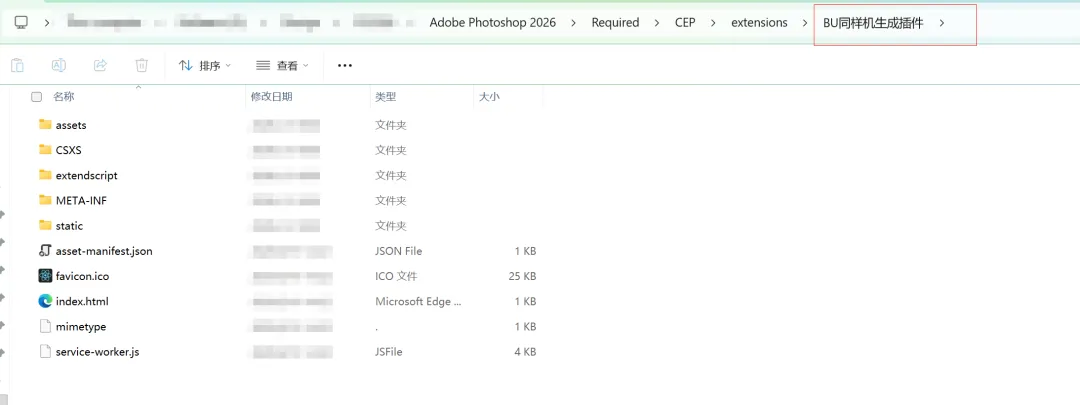Click the share icon in the toolbar
The height and width of the screenshot is (405, 1080).
tap(100, 65)
